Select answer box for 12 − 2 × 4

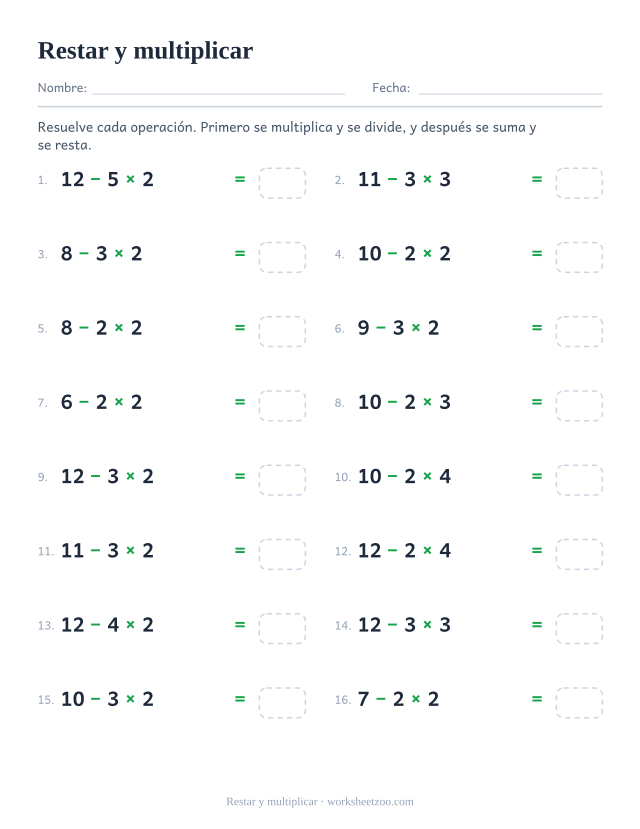(x=579, y=554)
